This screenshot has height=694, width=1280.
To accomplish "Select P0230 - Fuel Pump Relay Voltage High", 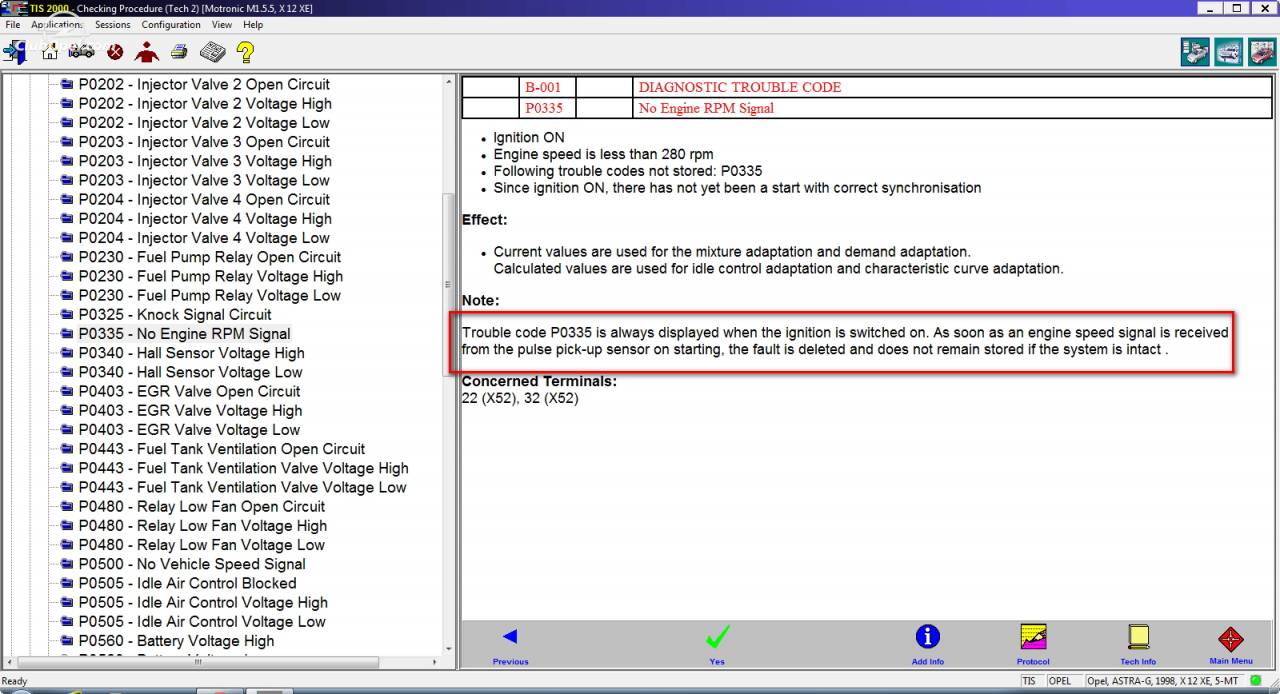I will 211,277.
